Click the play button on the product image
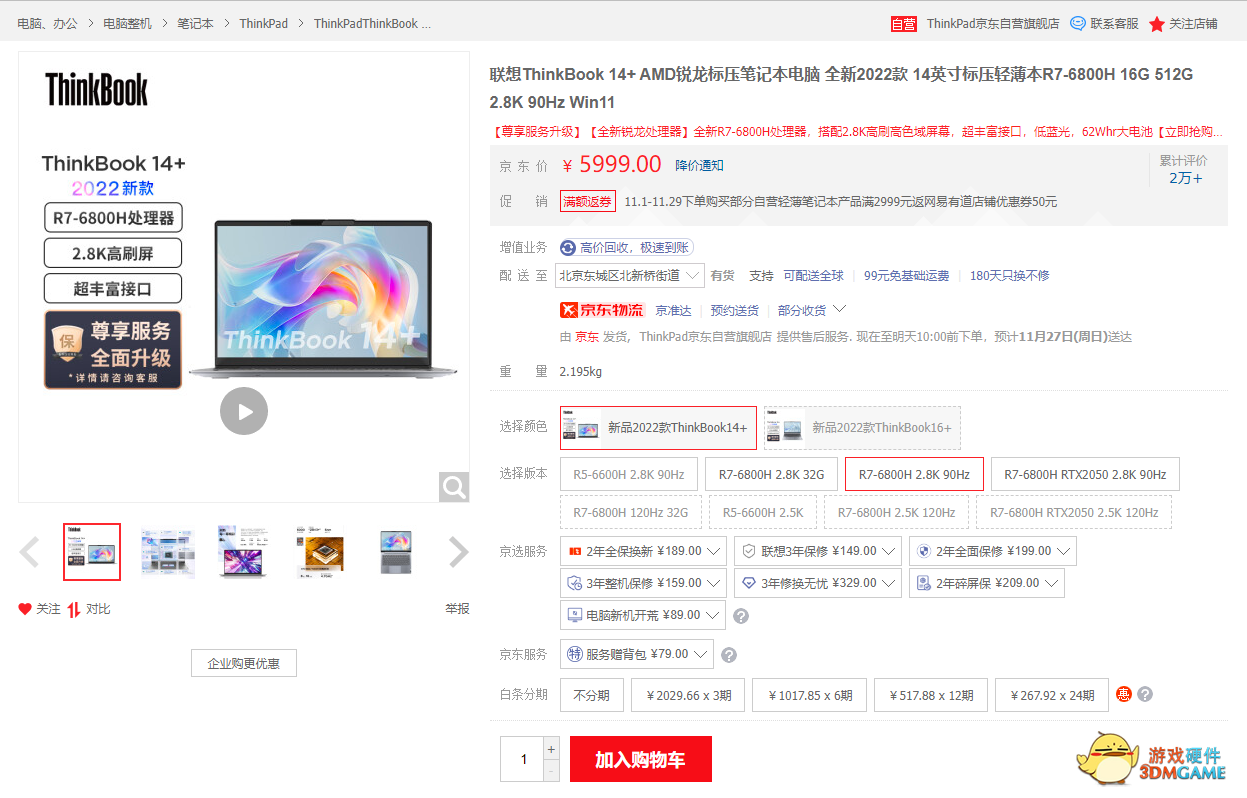The width and height of the screenshot is (1247, 798). click(244, 410)
